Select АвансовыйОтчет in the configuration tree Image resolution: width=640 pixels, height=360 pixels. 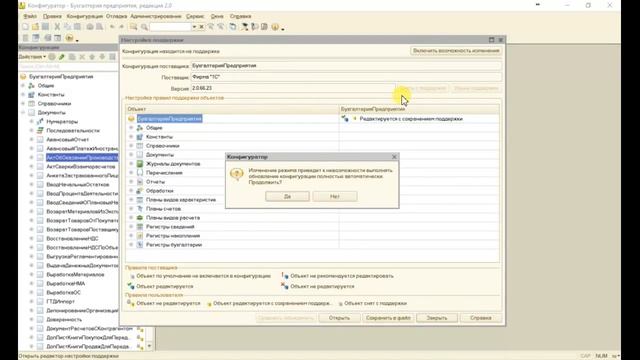coord(67,140)
